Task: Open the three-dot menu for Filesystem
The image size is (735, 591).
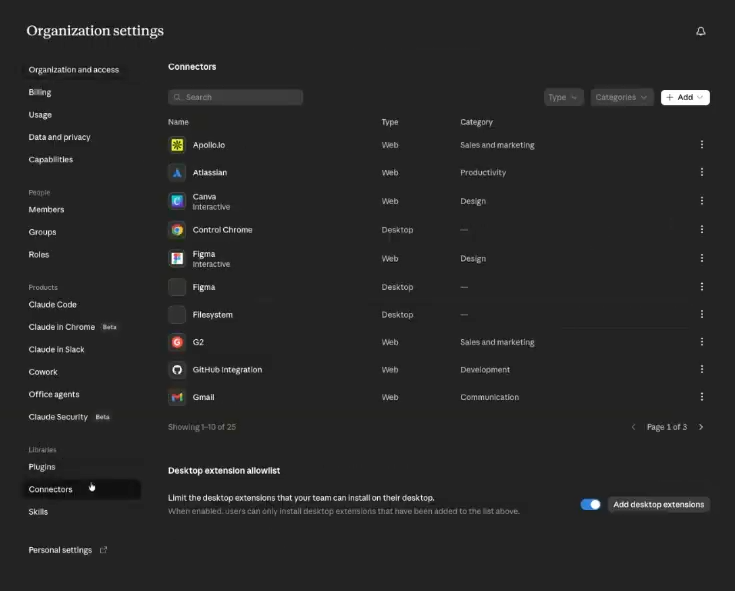Action: click(702, 314)
